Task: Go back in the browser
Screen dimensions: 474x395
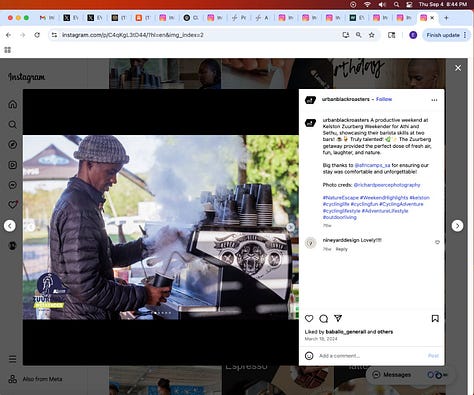Action: pos(8,35)
